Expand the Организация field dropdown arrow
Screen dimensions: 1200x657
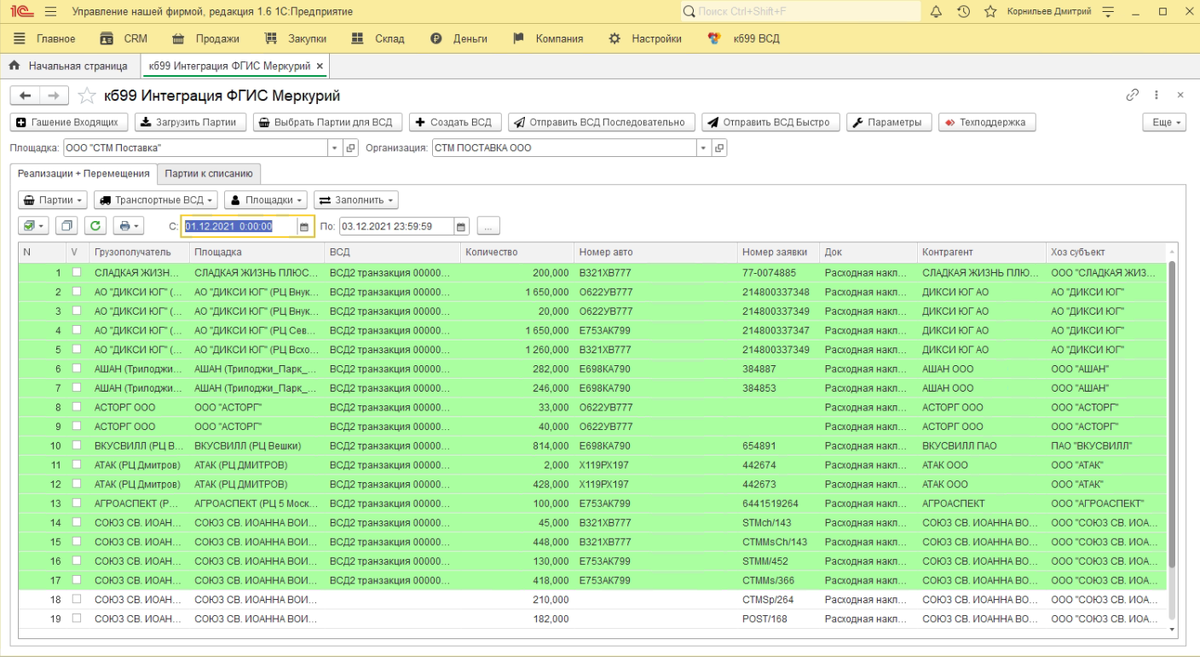coord(704,148)
